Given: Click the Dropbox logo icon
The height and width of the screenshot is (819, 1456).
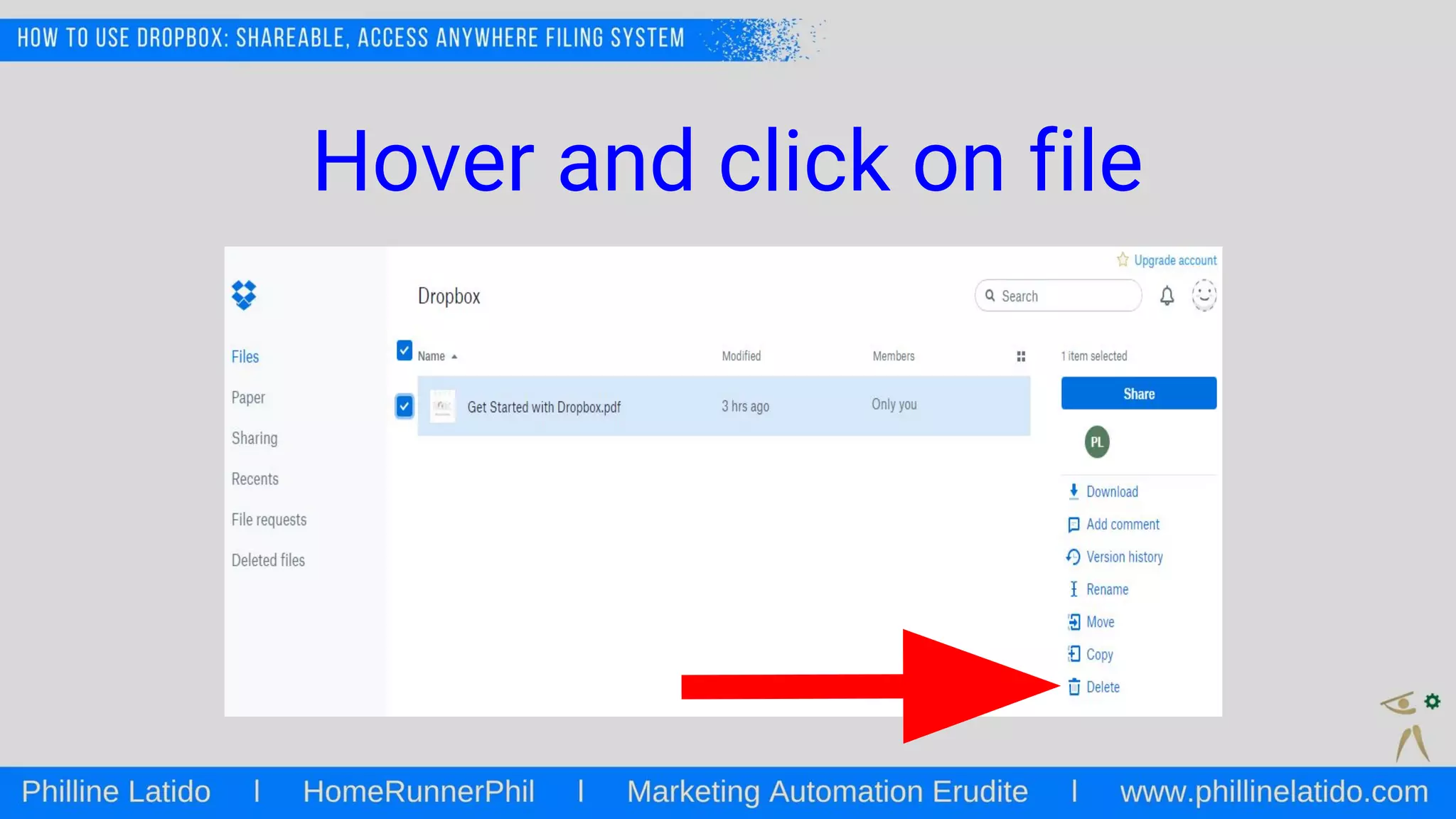Looking at the screenshot, I should [x=244, y=295].
